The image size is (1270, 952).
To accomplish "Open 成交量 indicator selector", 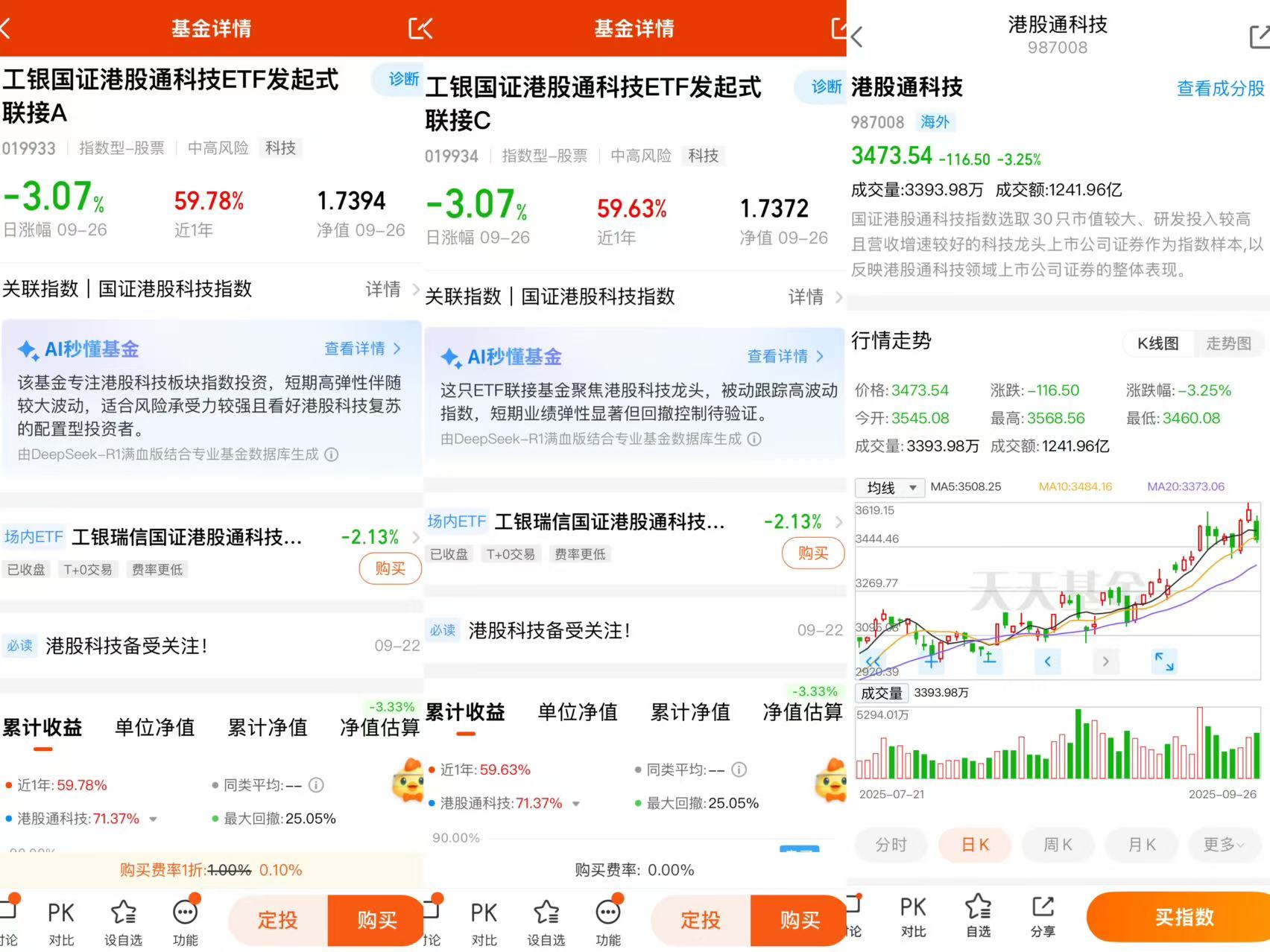I will (882, 693).
